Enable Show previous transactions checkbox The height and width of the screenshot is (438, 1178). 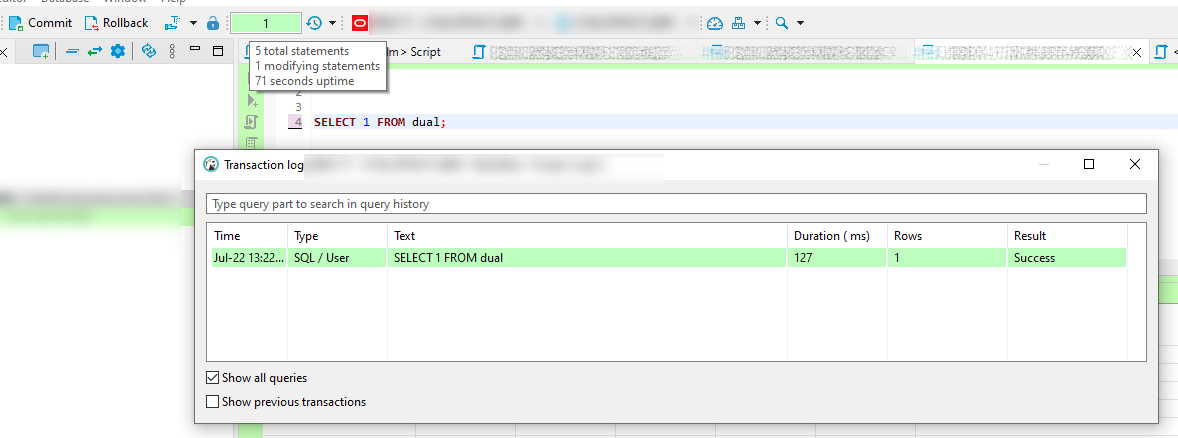213,402
